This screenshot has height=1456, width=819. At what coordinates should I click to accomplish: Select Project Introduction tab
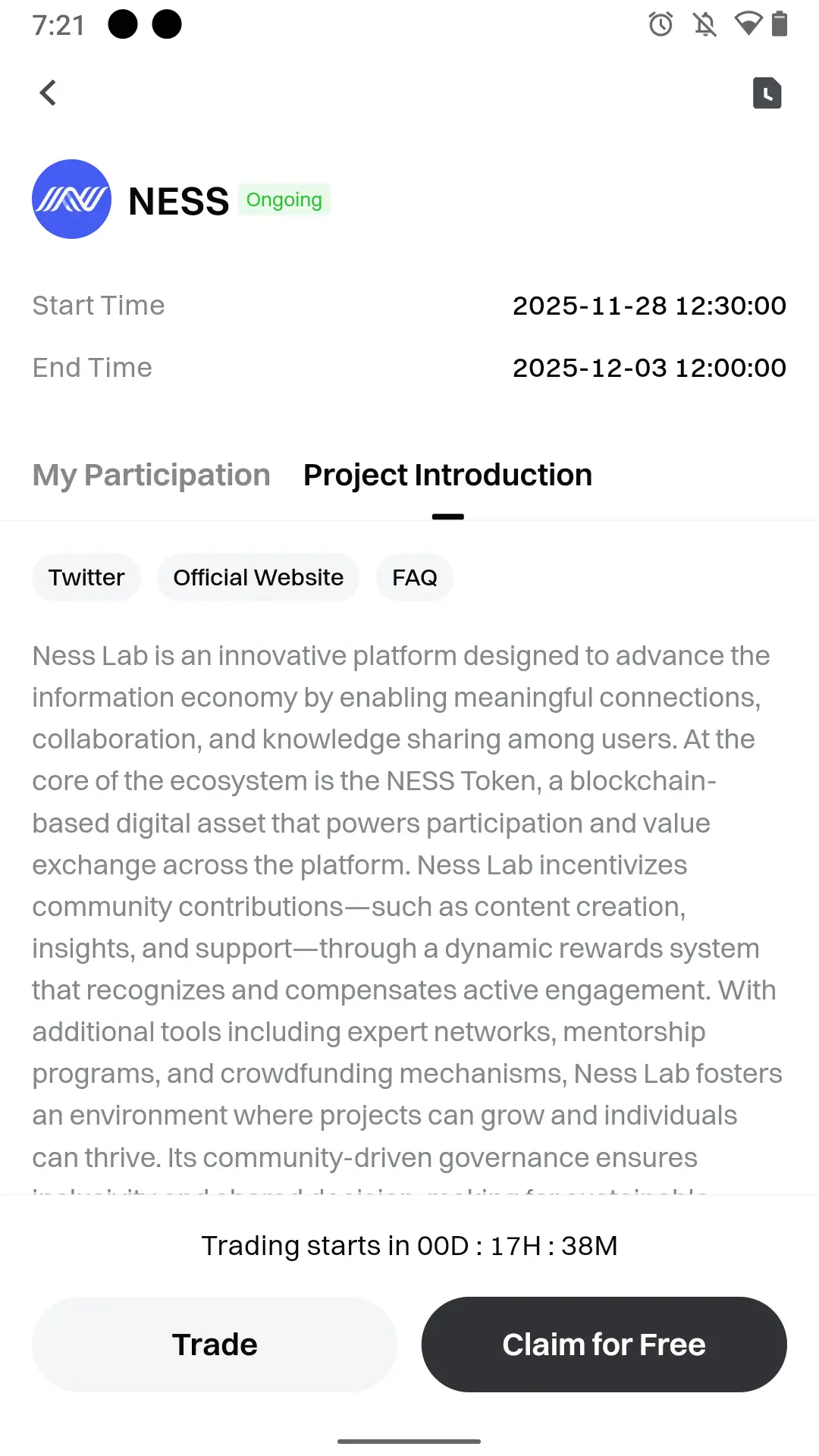point(447,475)
